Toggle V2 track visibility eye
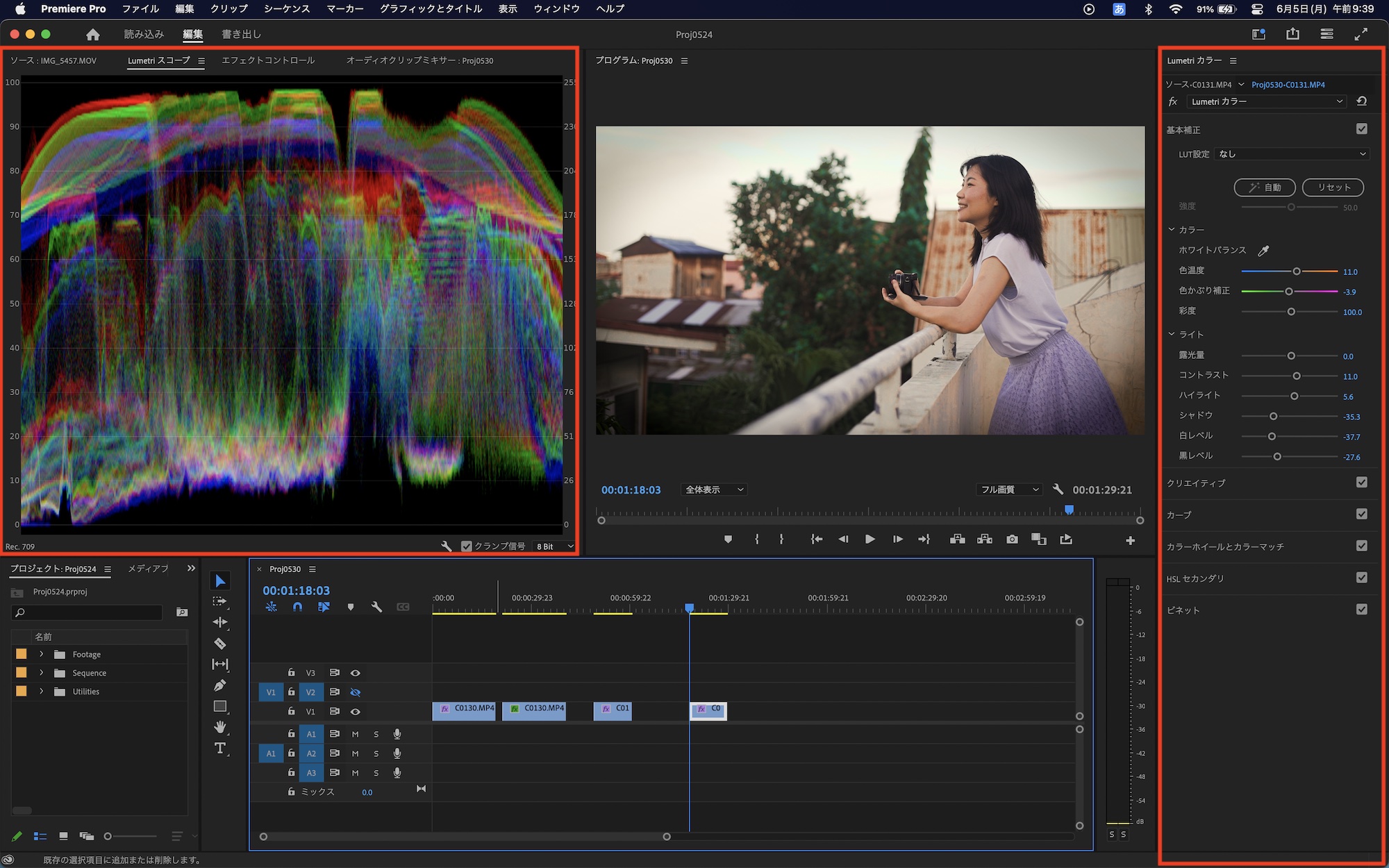Image resolution: width=1389 pixels, height=868 pixels. click(x=355, y=692)
